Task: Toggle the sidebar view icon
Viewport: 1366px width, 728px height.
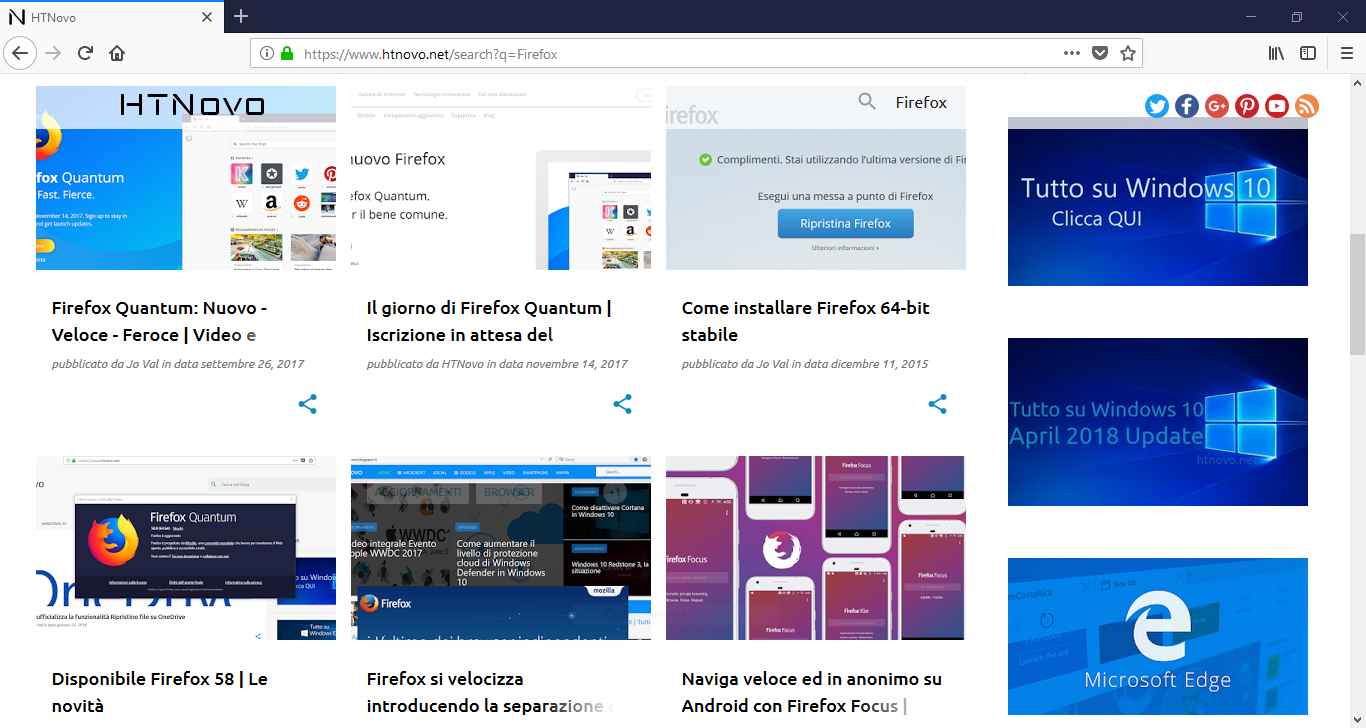Action: click(x=1308, y=53)
